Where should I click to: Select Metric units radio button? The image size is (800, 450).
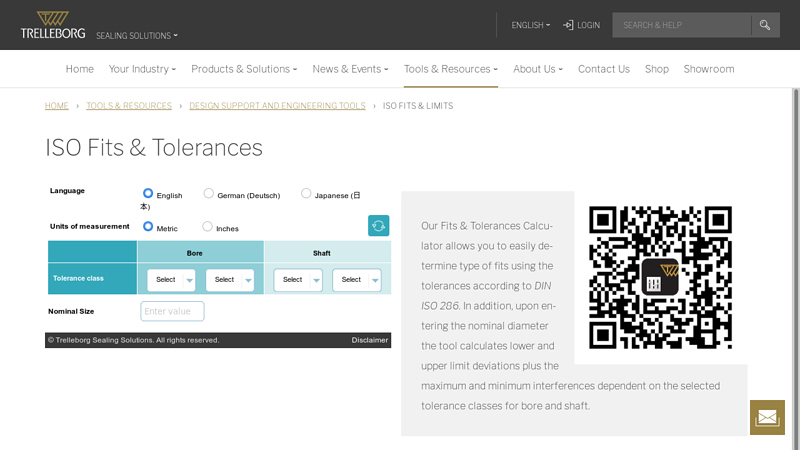click(148, 227)
